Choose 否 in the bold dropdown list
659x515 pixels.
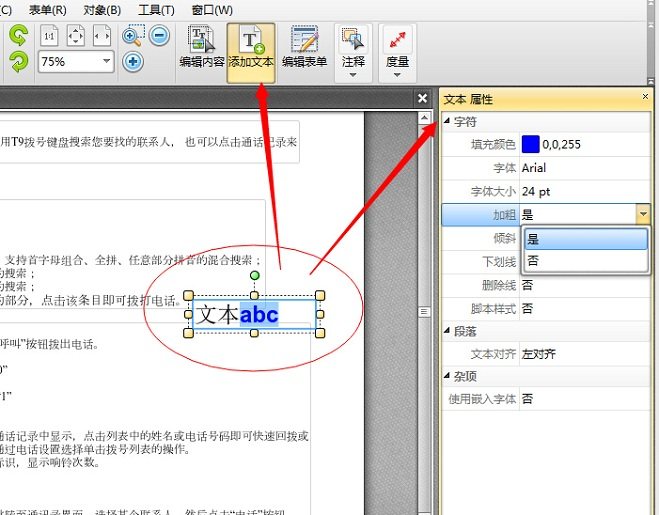586,261
